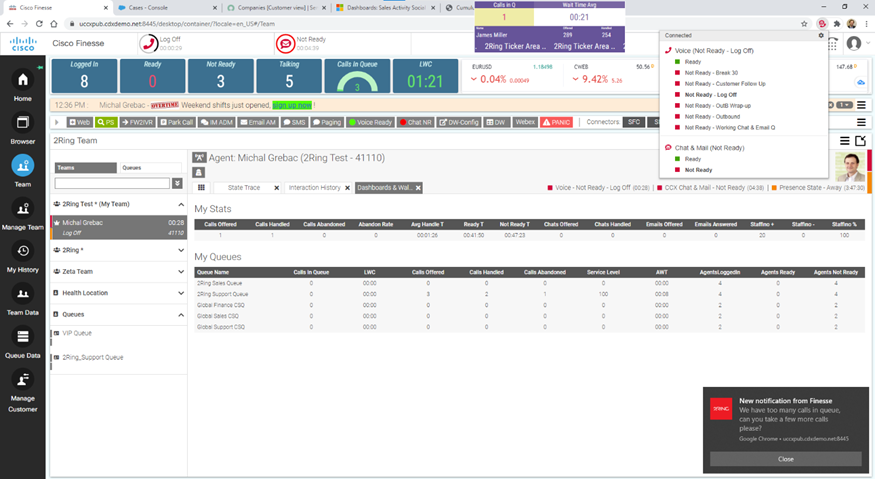The image size is (875, 479).
Task: Click the Finesse extension icon in Chrome toolbar
Action: 821,23
